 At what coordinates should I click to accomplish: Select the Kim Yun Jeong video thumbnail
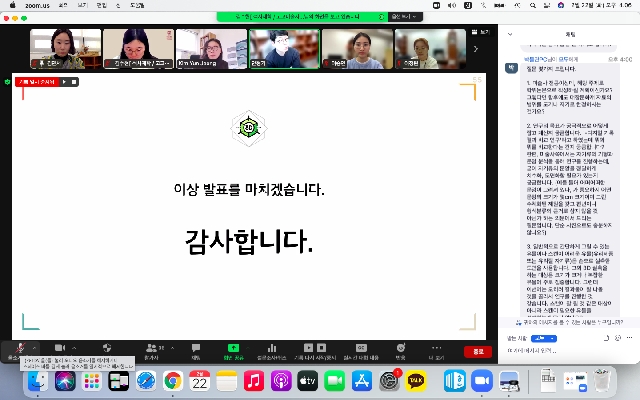tap(212, 49)
